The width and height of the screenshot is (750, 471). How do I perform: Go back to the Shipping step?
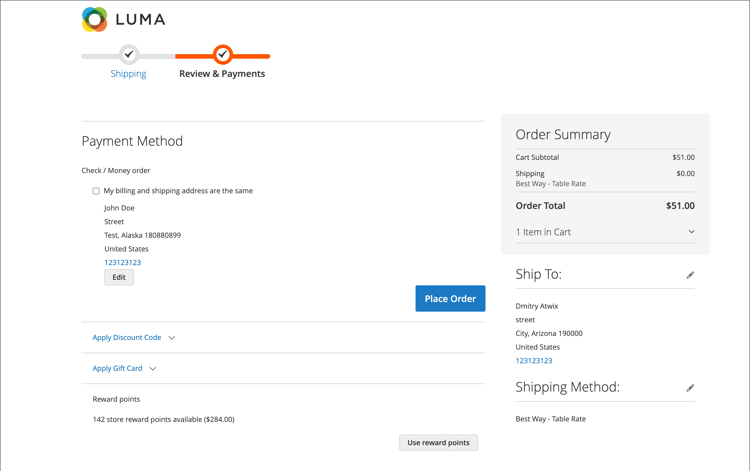[x=128, y=74]
